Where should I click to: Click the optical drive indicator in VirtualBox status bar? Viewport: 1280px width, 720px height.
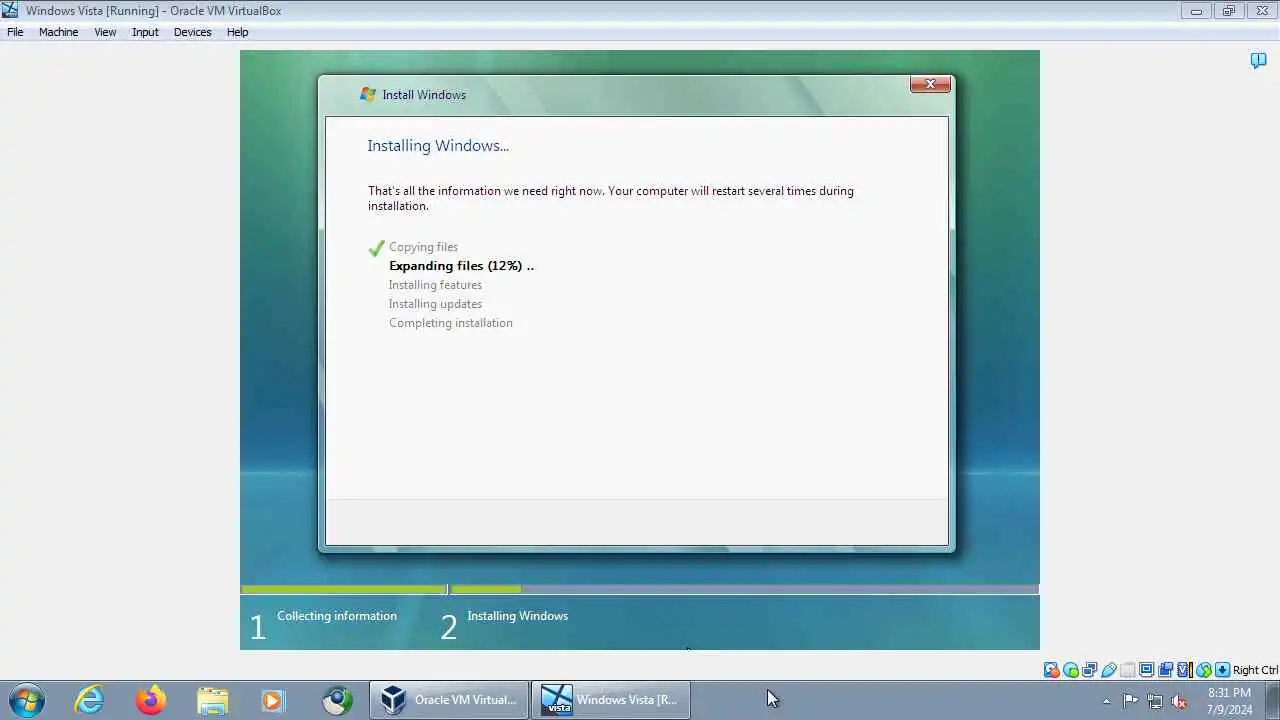pyautogui.click(x=1071, y=670)
